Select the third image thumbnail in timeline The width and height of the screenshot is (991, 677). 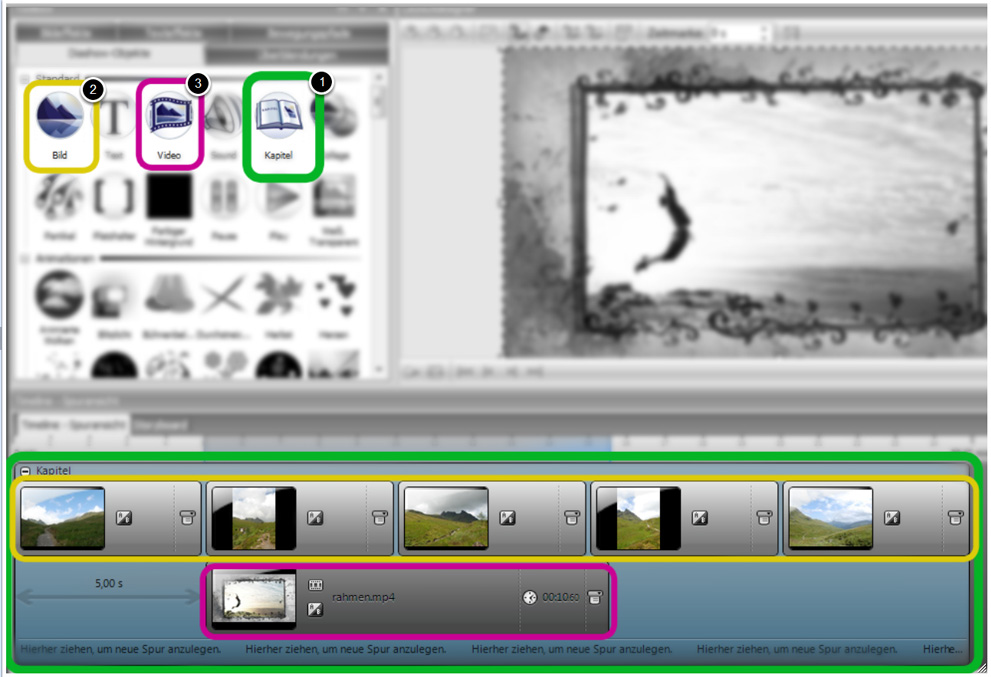pyautogui.click(x=446, y=518)
